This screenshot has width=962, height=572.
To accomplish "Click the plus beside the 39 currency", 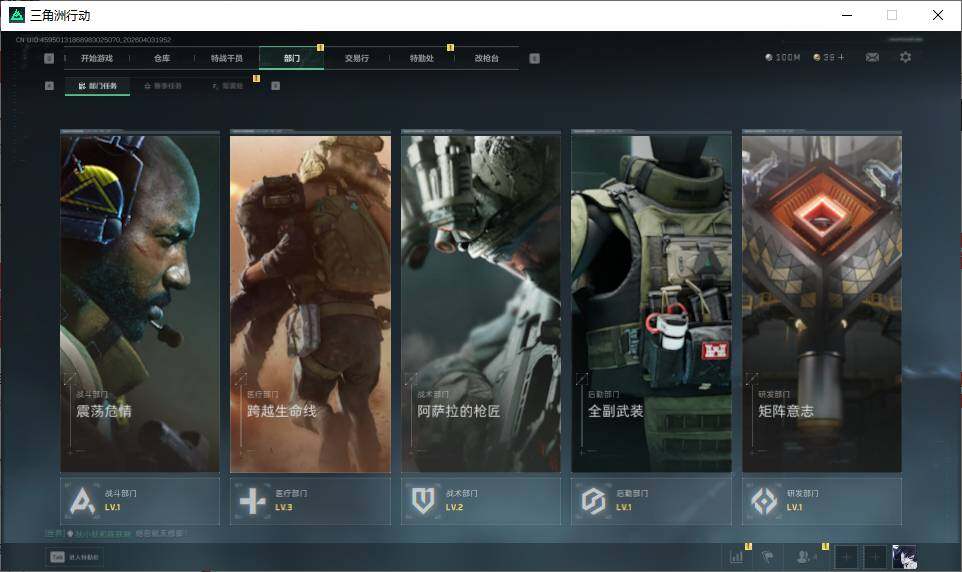I will tap(841, 58).
